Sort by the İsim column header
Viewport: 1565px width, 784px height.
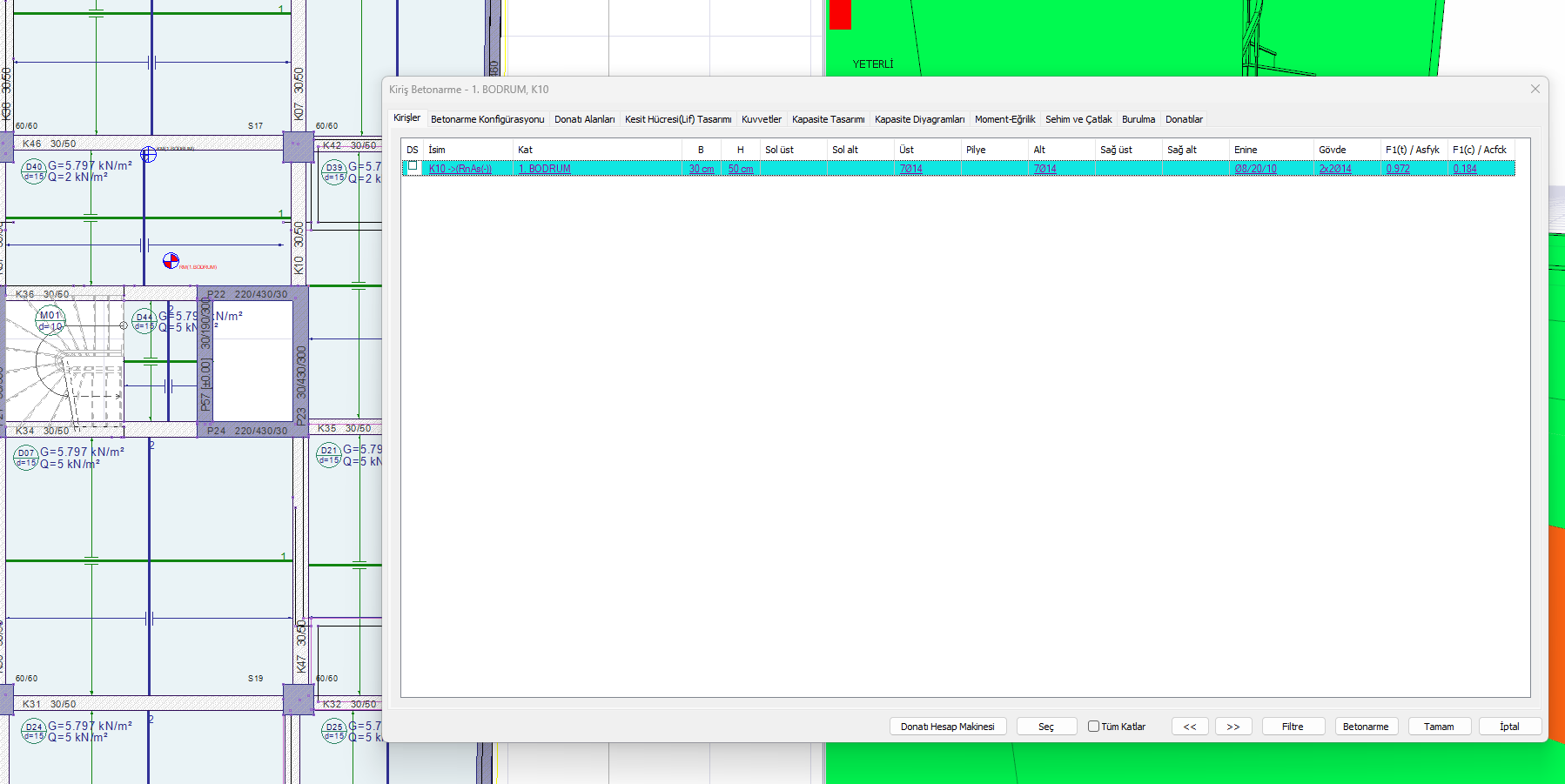(x=467, y=150)
